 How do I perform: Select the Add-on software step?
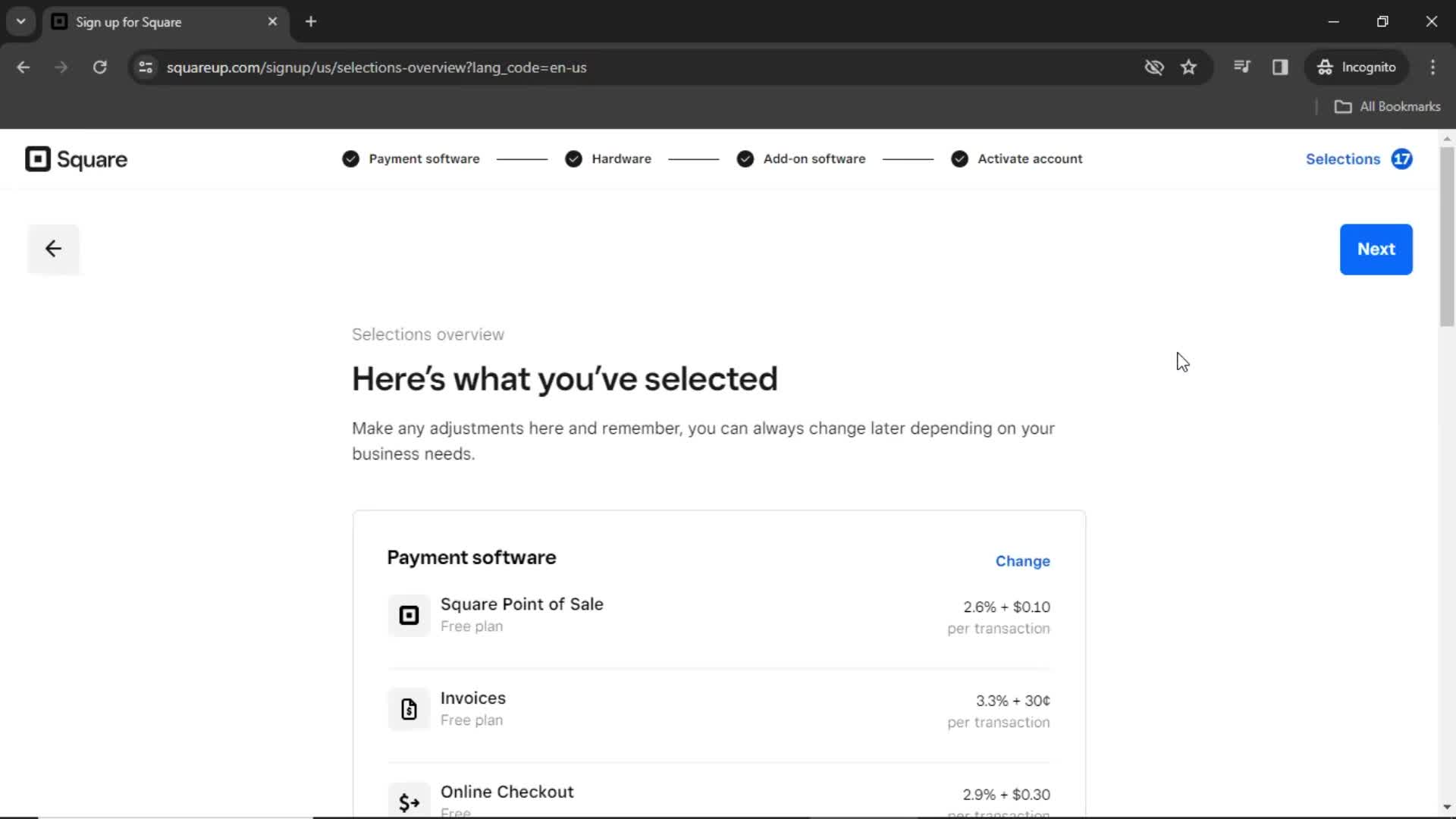pyautogui.click(x=814, y=158)
